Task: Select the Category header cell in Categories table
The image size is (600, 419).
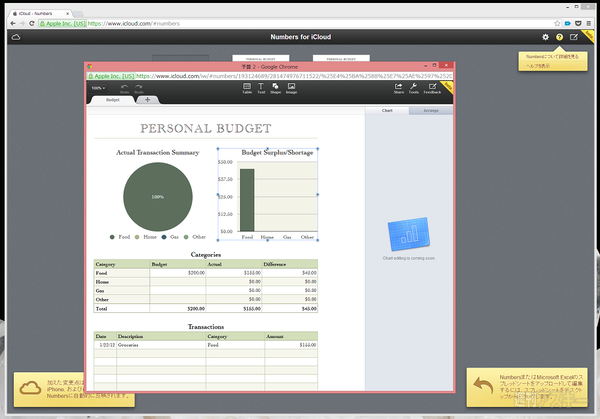Action: point(122,264)
